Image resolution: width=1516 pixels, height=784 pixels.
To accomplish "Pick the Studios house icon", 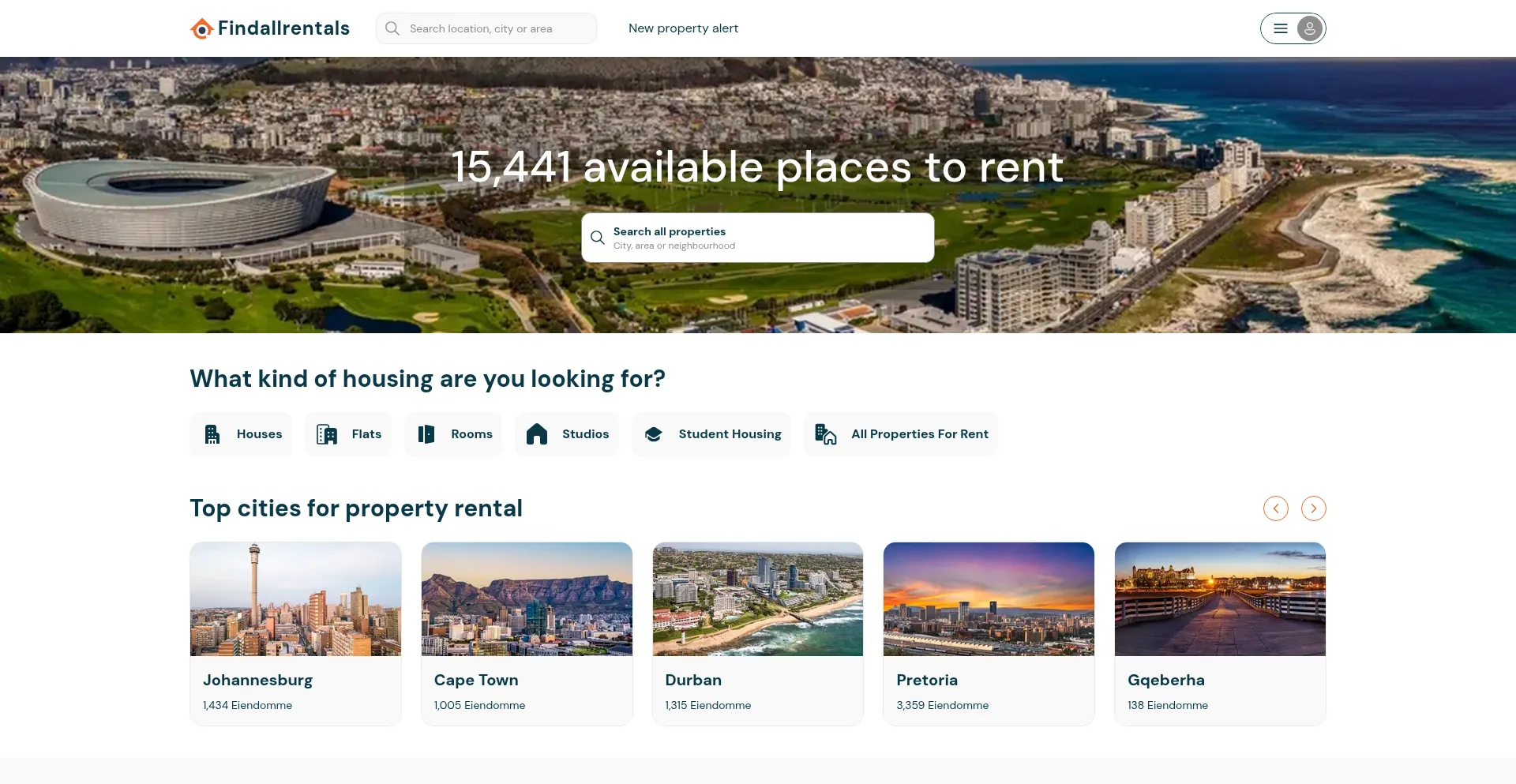I will pyautogui.click(x=537, y=434).
